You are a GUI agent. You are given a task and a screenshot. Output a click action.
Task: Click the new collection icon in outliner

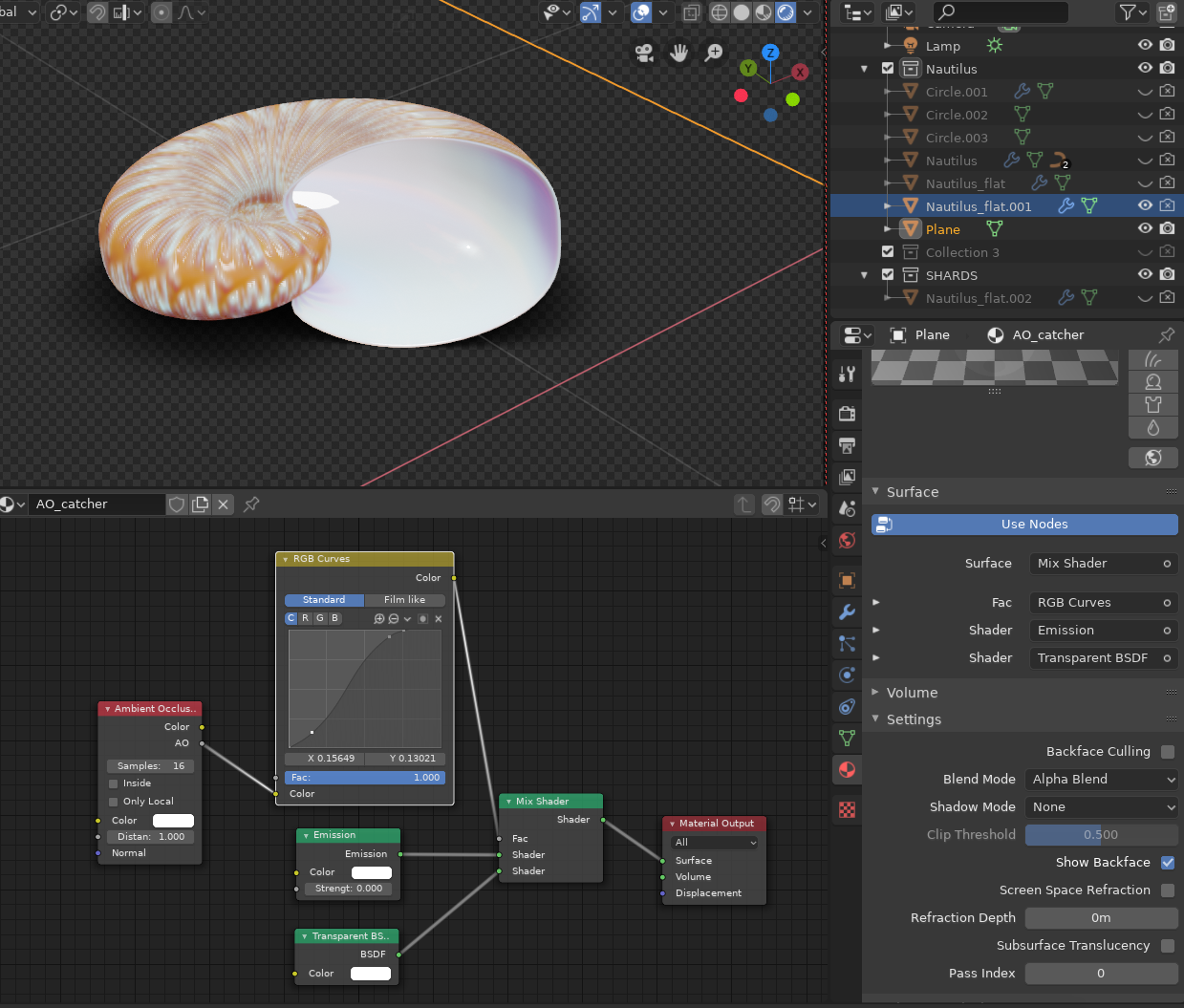[x=1166, y=12]
